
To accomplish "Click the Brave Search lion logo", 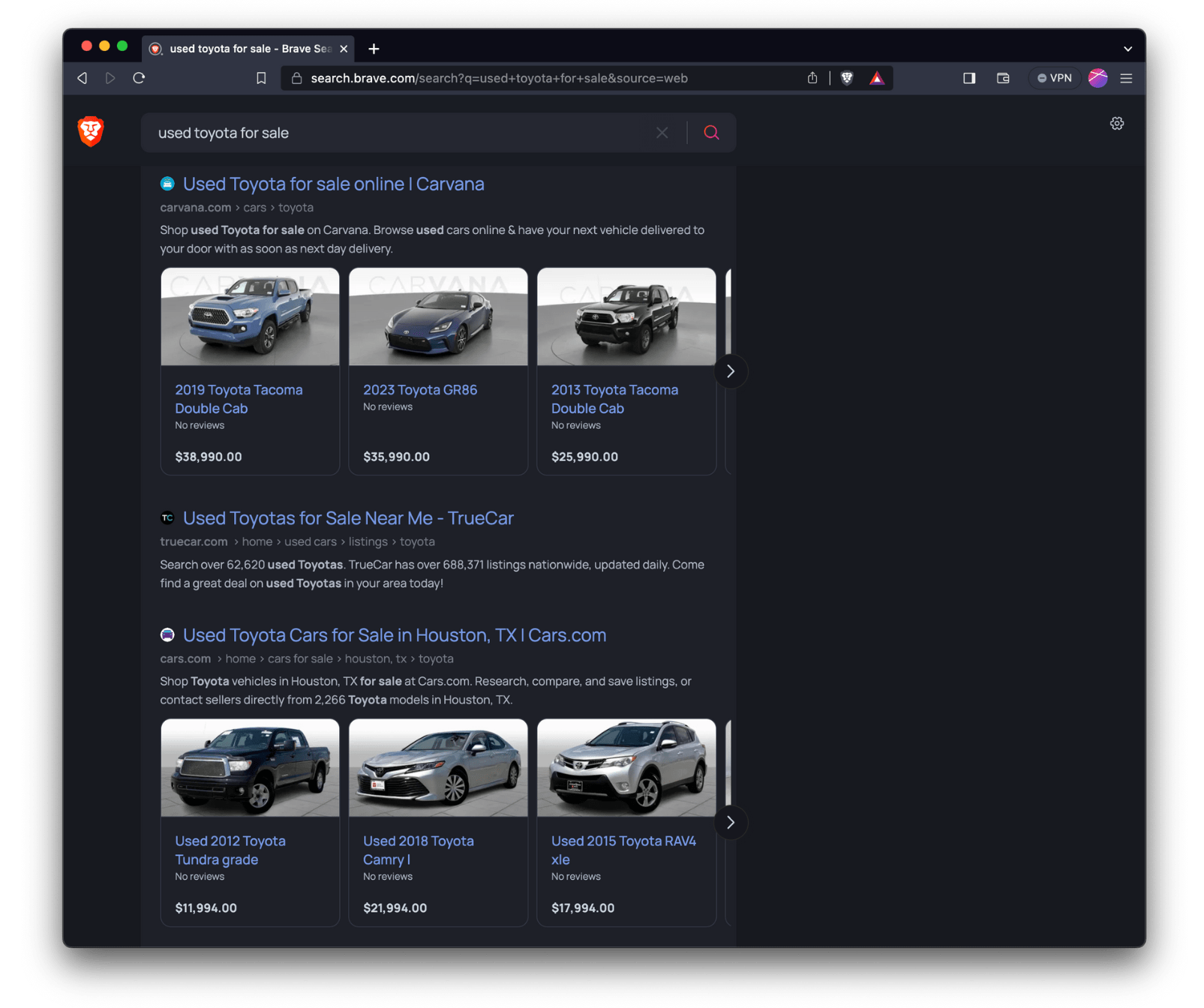I will [x=91, y=132].
